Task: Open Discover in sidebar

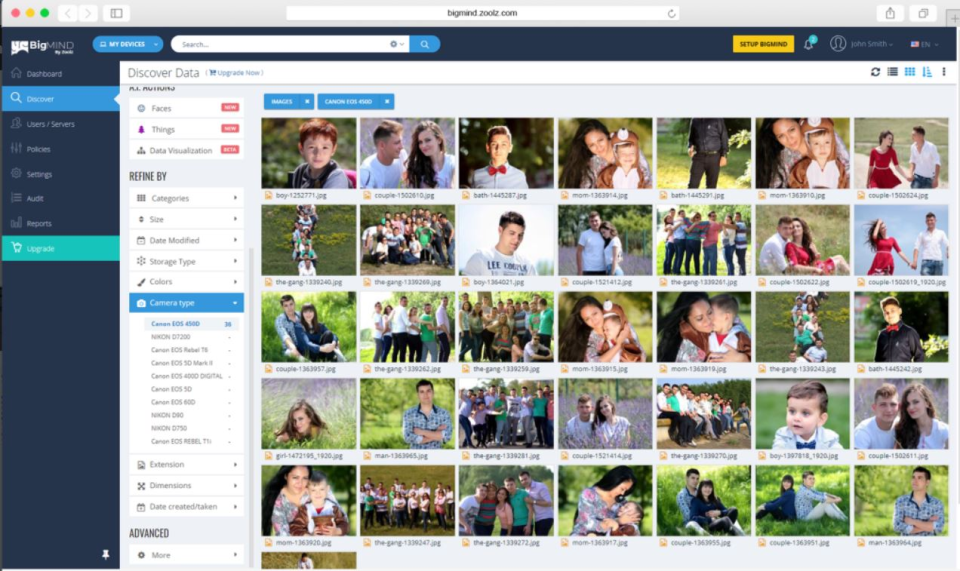Action: [x=61, y=99]
